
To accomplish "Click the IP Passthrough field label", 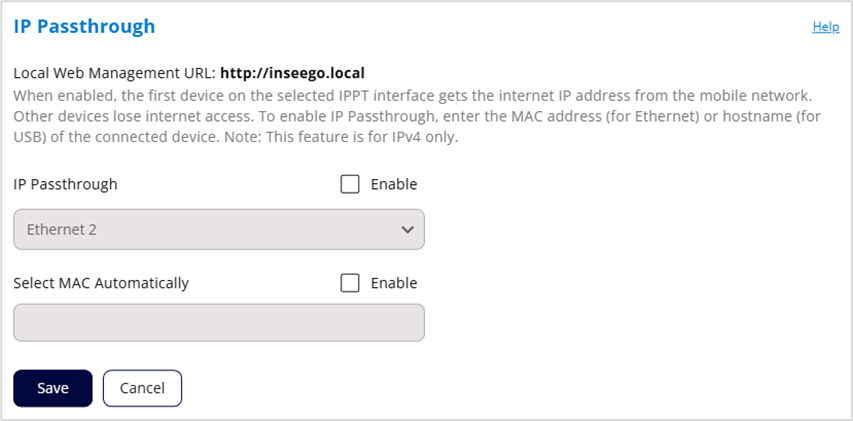I will click(65, 184).
